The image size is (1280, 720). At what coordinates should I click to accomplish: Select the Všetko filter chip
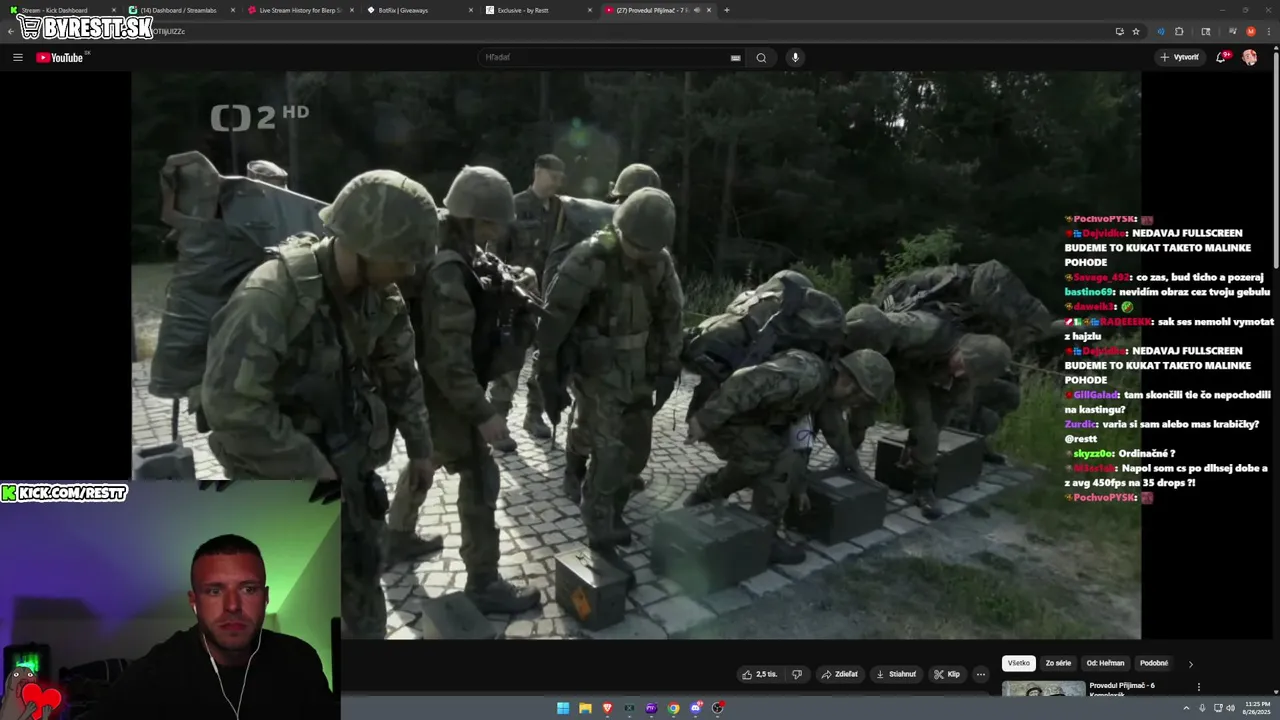[1018, 663]
